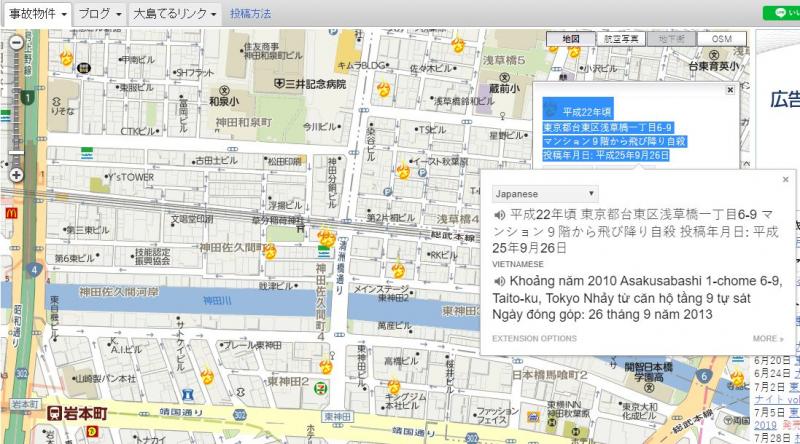Click fire marker beside イースト秋葉原

coord(403,171)
